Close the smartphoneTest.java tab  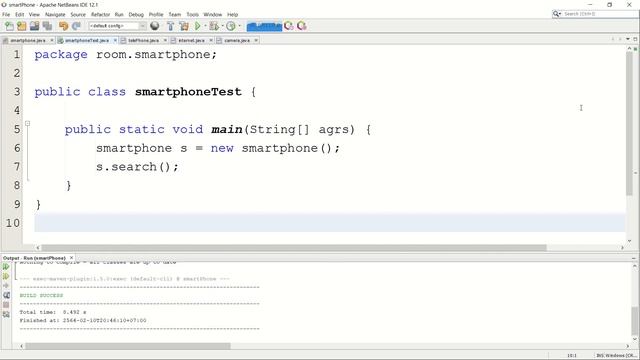[x=115, y=40]
